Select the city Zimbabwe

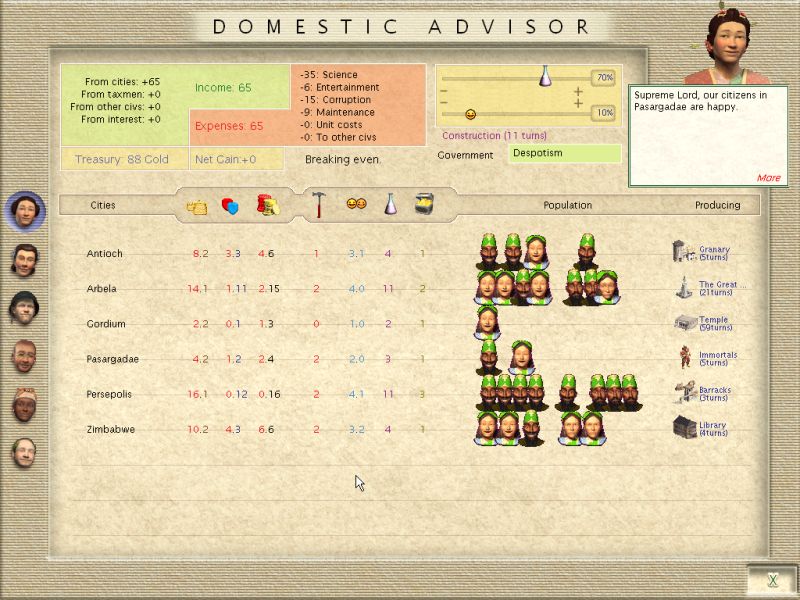pos(110,430)
